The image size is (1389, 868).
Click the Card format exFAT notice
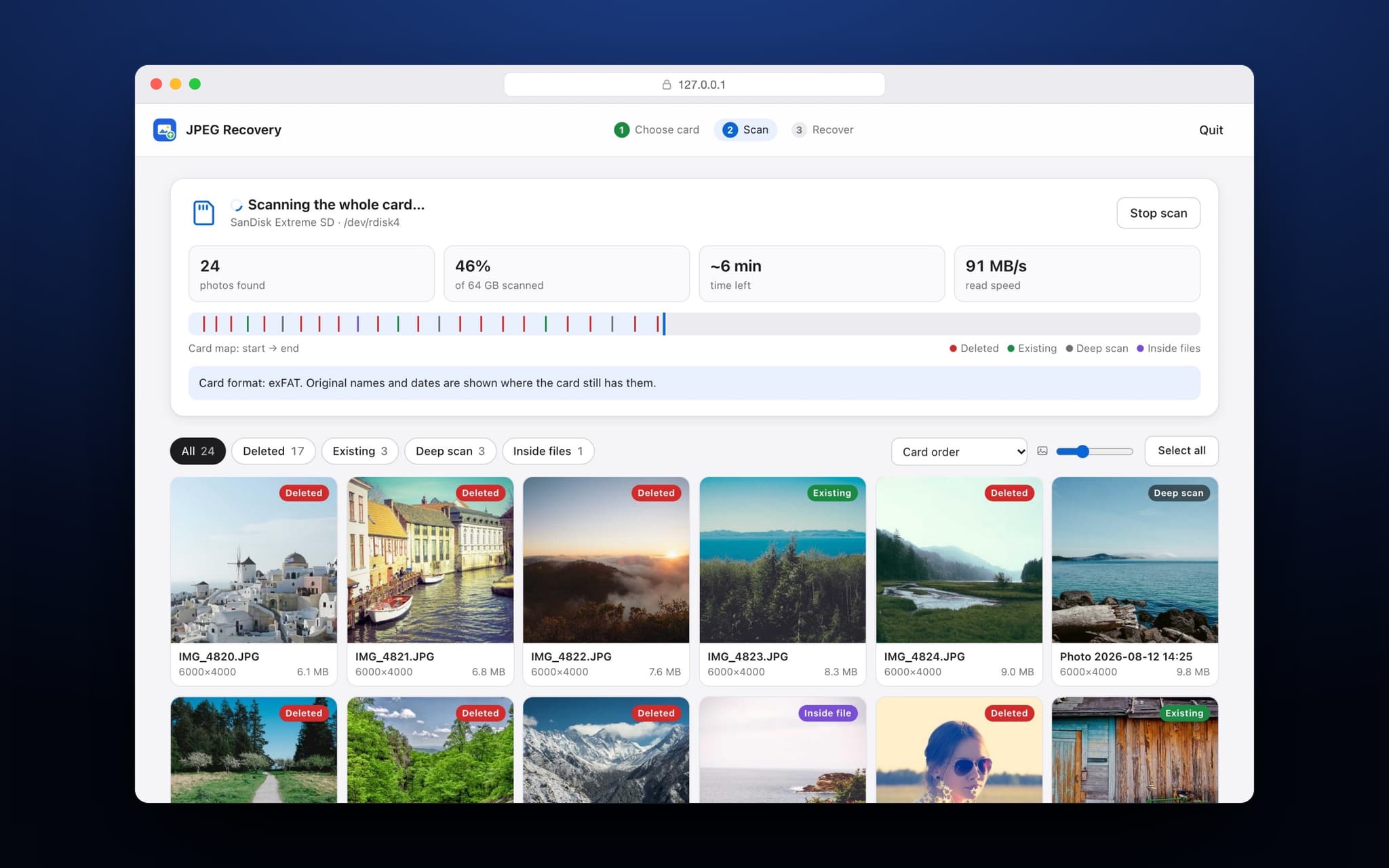[694, 383]
